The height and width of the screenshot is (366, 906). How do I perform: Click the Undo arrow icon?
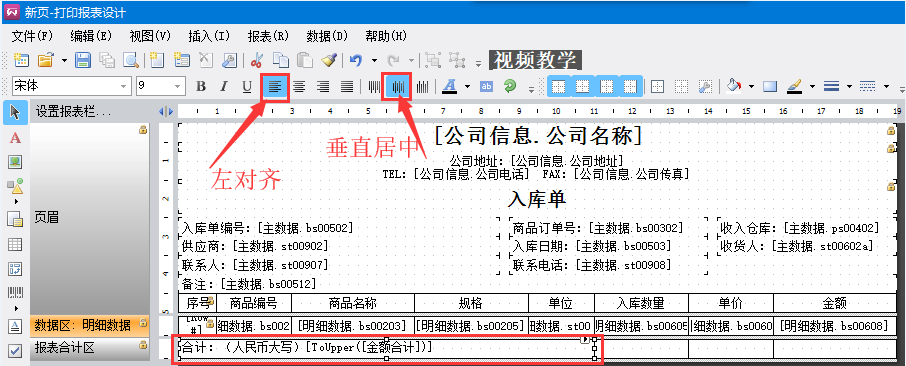356,60
